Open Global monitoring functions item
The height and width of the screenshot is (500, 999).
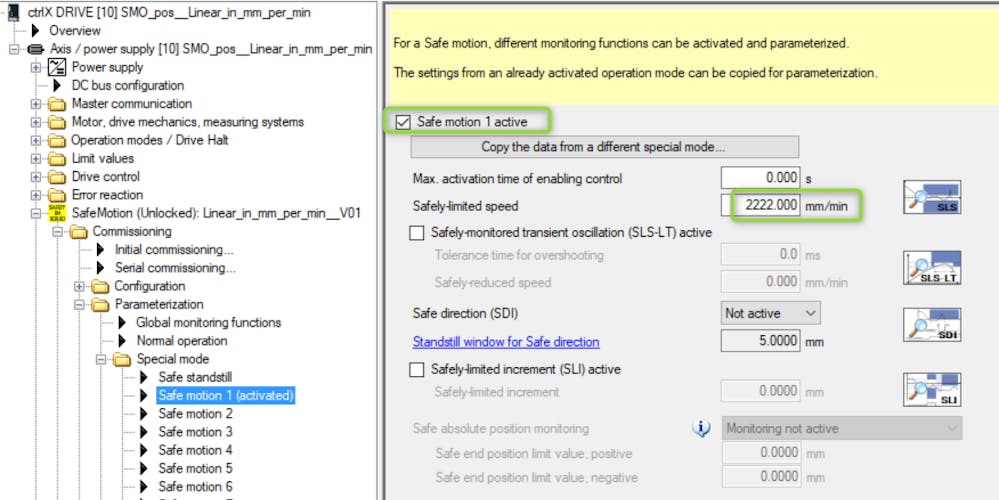[x=208, y=322]
